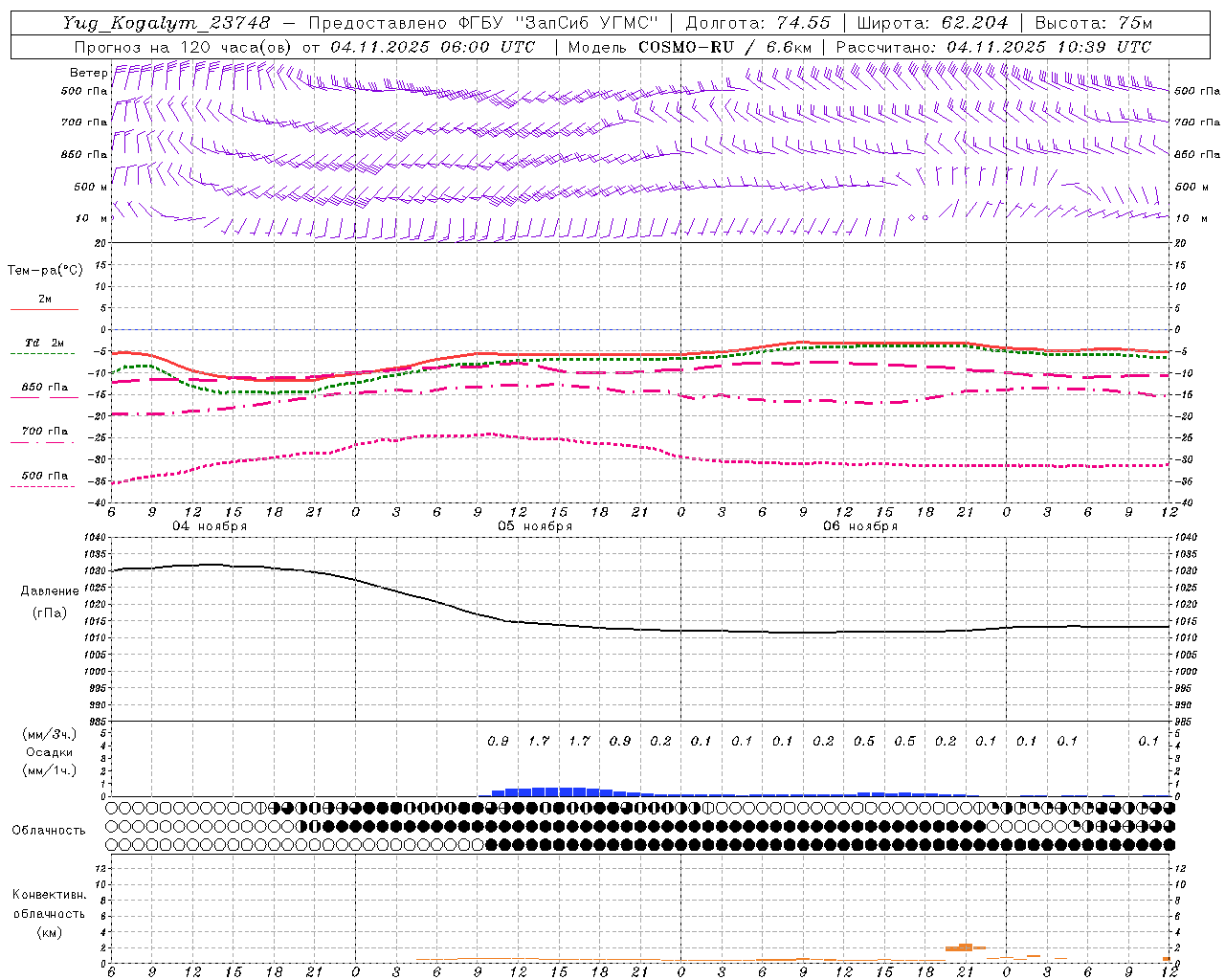The width and height of the screenshot is (1225, 980).
Task: Click the "Конвективн." convective cloud label
Action: pyautogui.click(x=49, y=895)
